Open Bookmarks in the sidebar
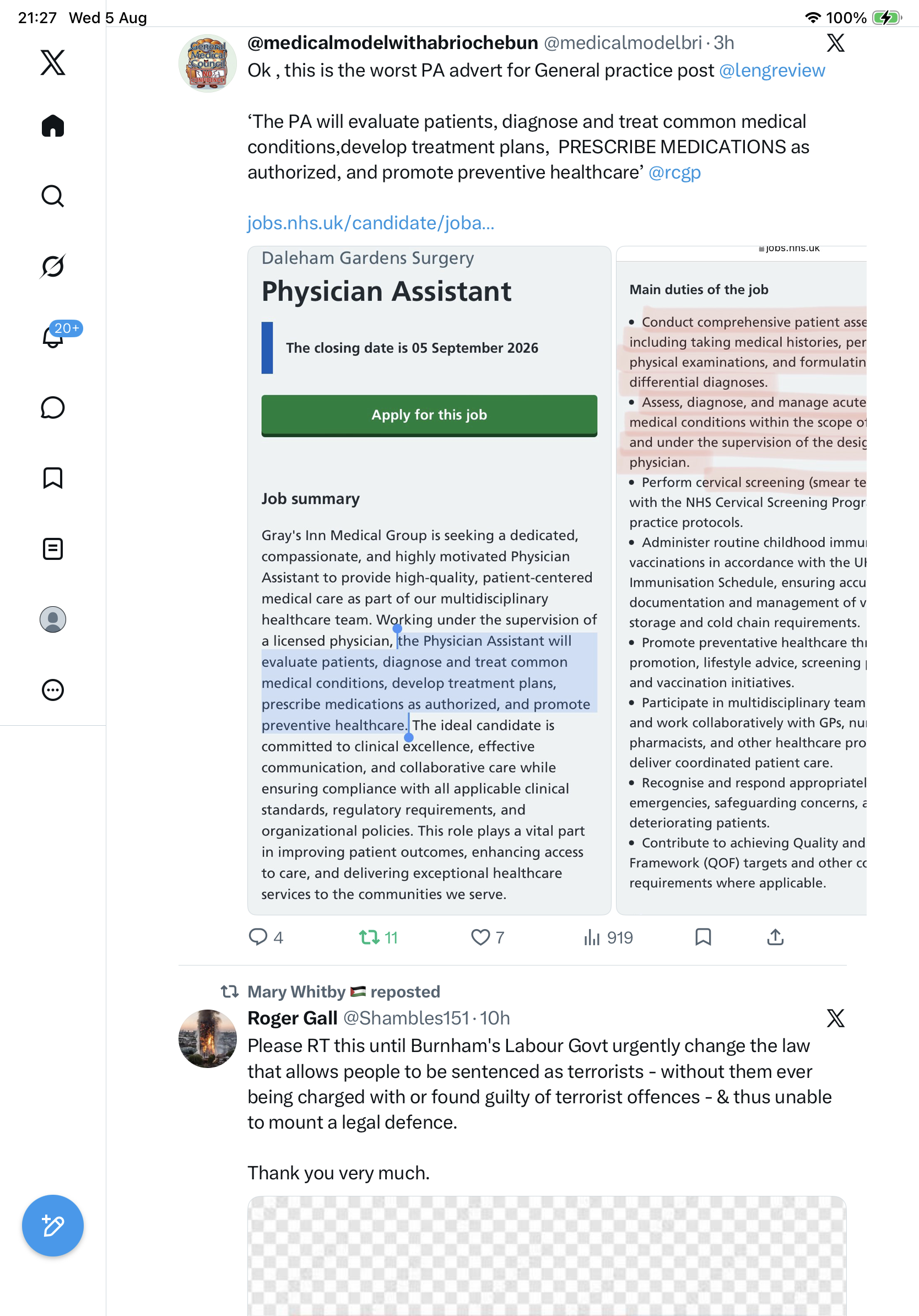Image resolution: width=919 pixels, height=1316 pixels. (53, 478)
